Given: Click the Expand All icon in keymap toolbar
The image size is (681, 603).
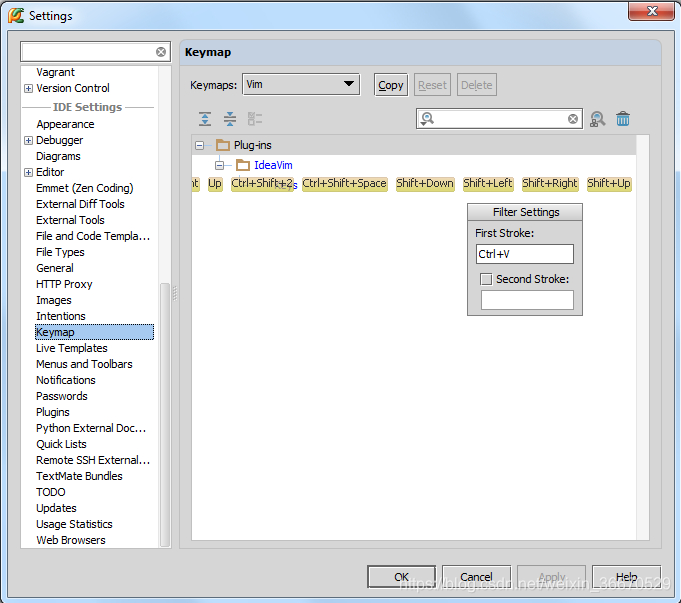Looking at the screenshot, I should [x=205, y=119].
